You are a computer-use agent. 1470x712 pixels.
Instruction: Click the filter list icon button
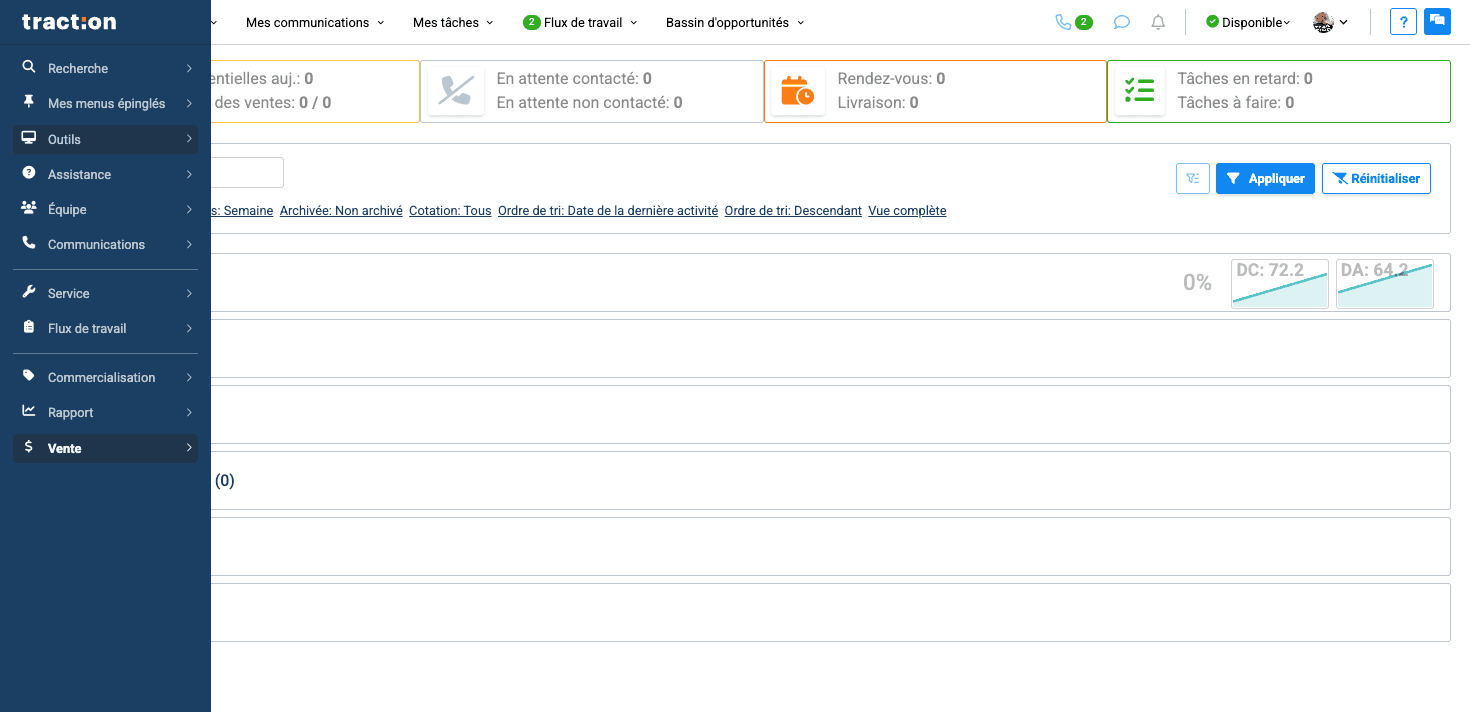(1193, 178)
